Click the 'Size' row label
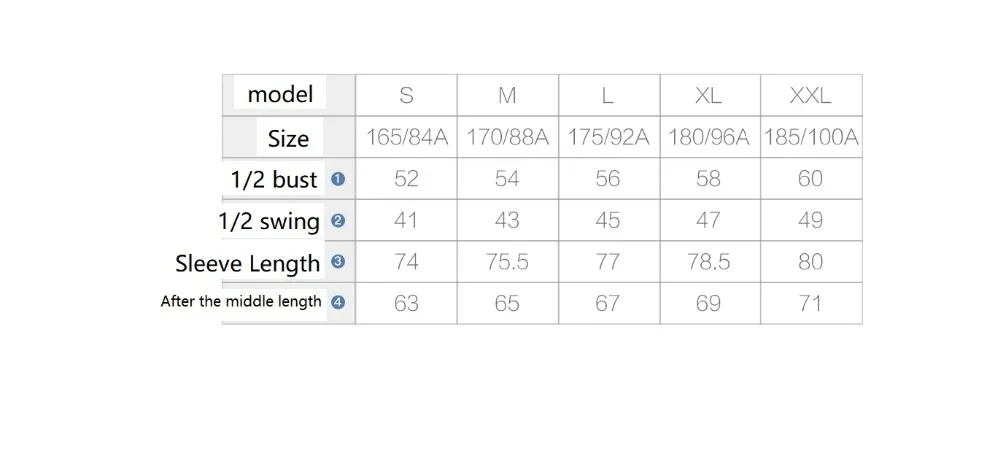This screenshot has height=459, width=1000. pyautogui.click(x=288, y=138)
